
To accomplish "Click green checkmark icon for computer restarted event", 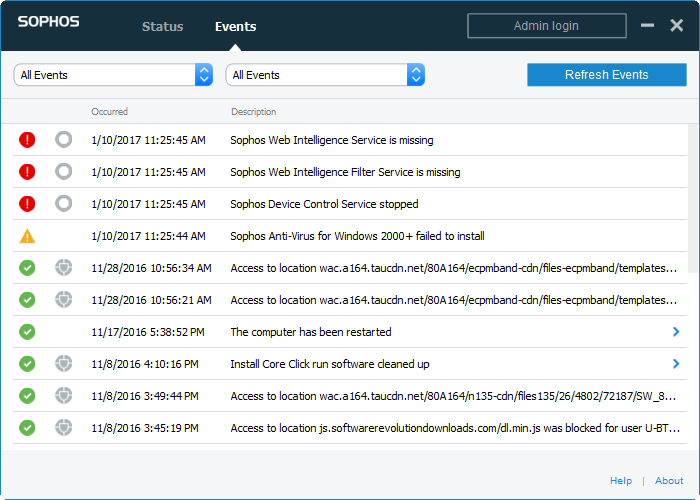I will 27,332.
